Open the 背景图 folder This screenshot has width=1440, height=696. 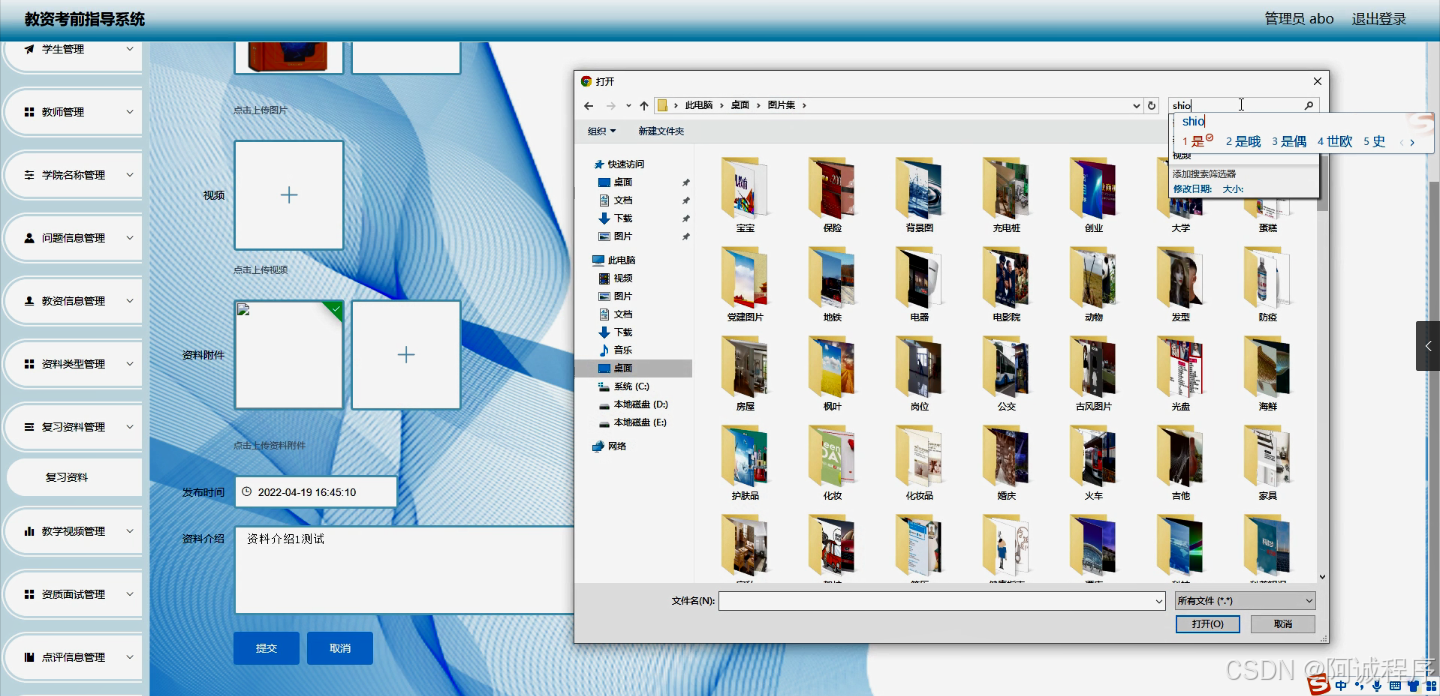point(919,195)
